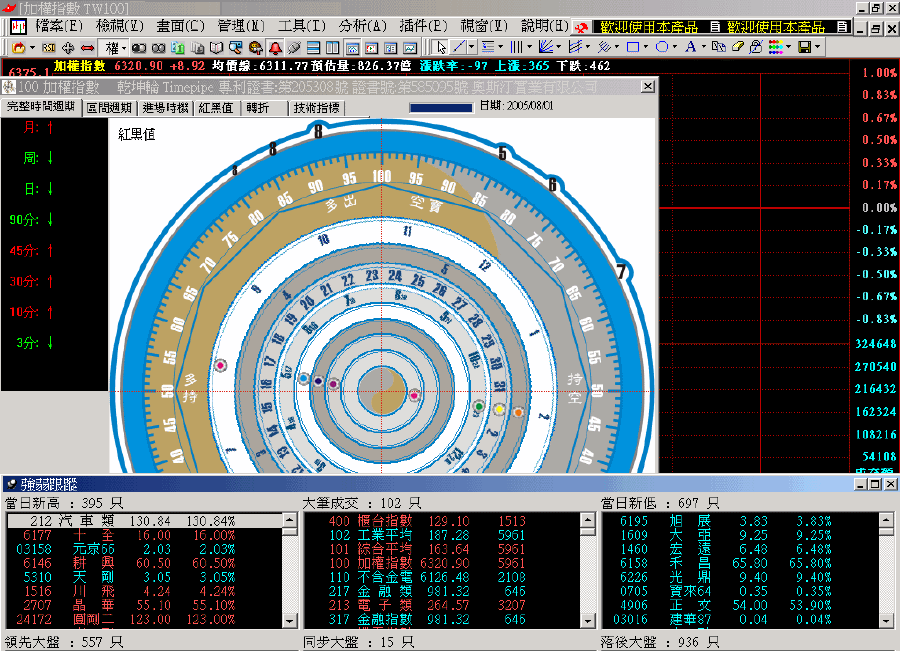900x651 pixels.
Task: Click the open book icon
Action: pos(217,47)
